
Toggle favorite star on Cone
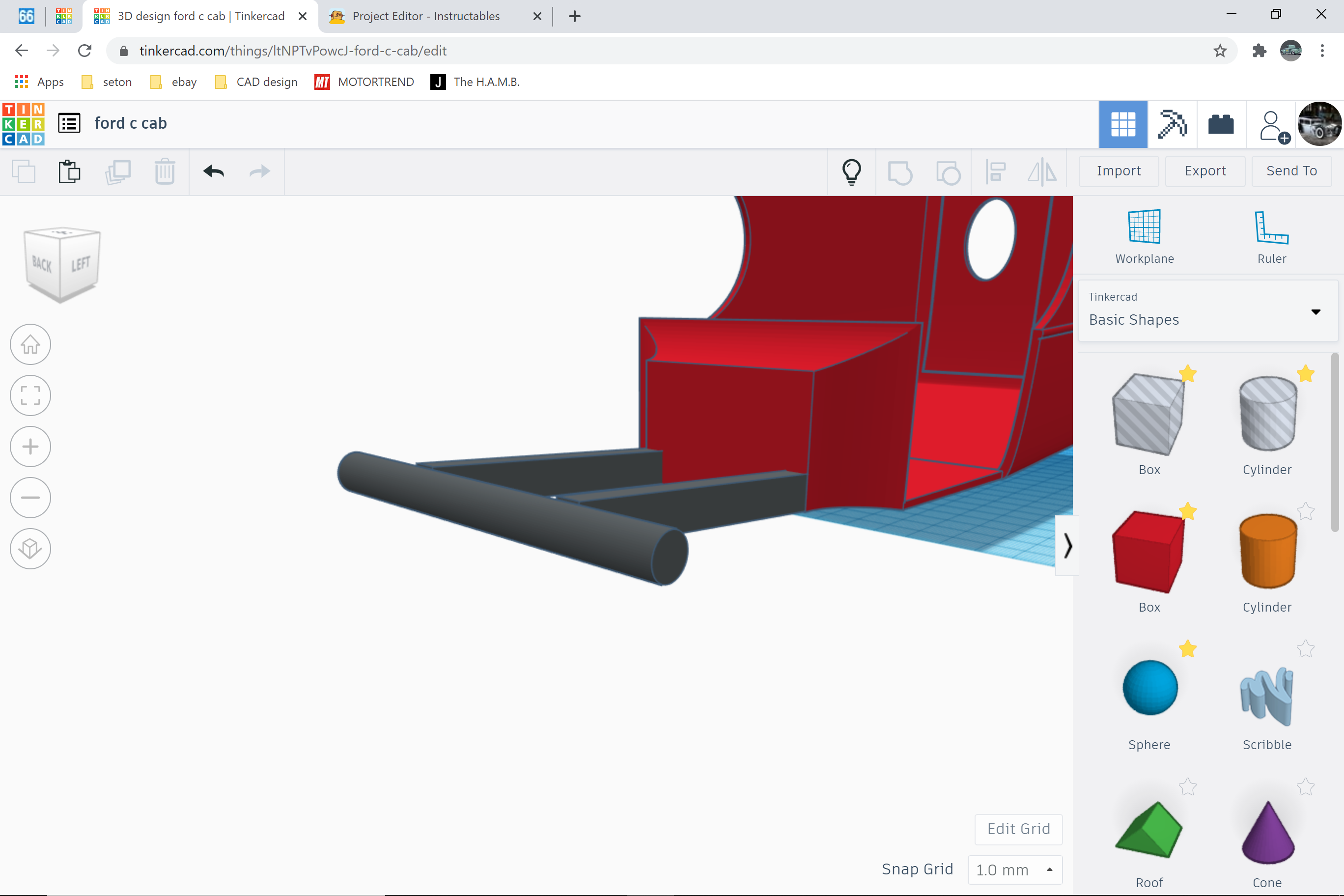[x=1306, y=787]
